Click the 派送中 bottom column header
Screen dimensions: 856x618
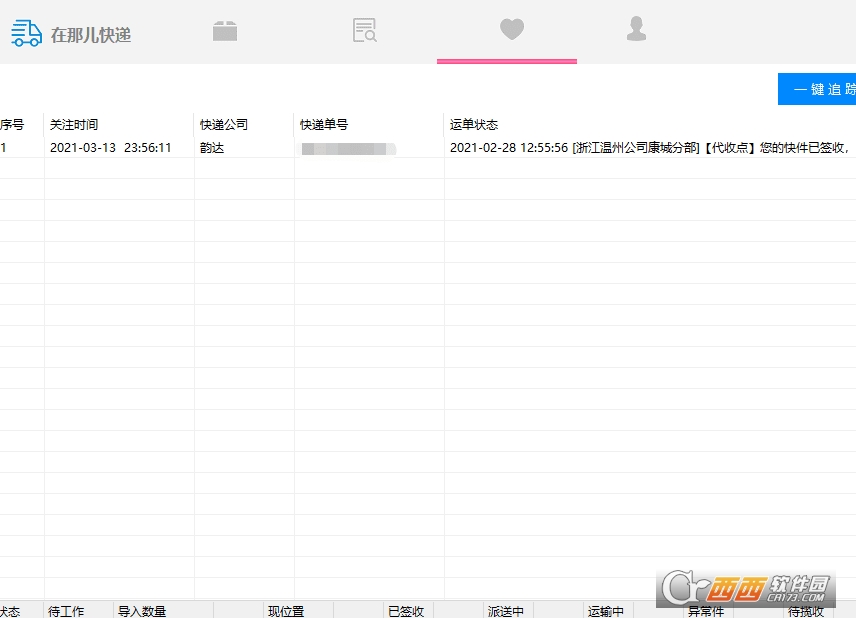506,611
